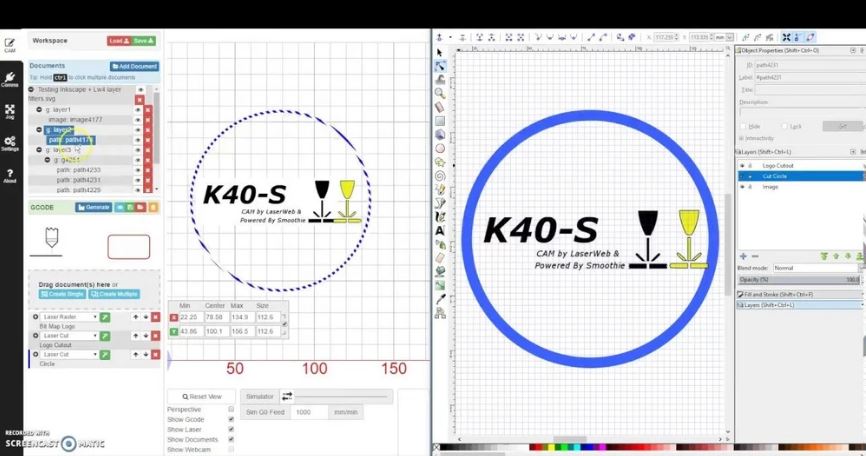Open the Settings gears icon in sidebar
The height and width of the screenshot is (456, 866).
(10, 144)
